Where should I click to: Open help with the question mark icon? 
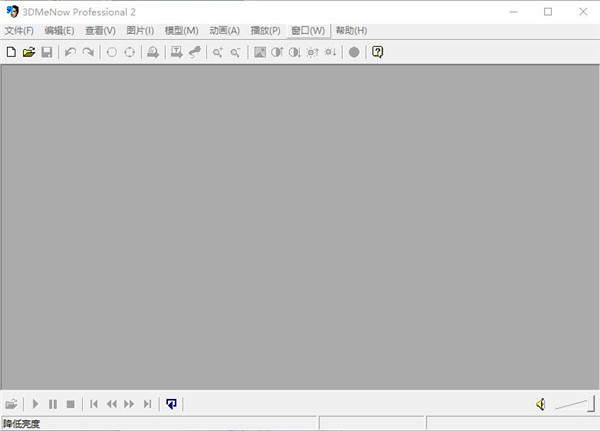click(x=377, y=52)
